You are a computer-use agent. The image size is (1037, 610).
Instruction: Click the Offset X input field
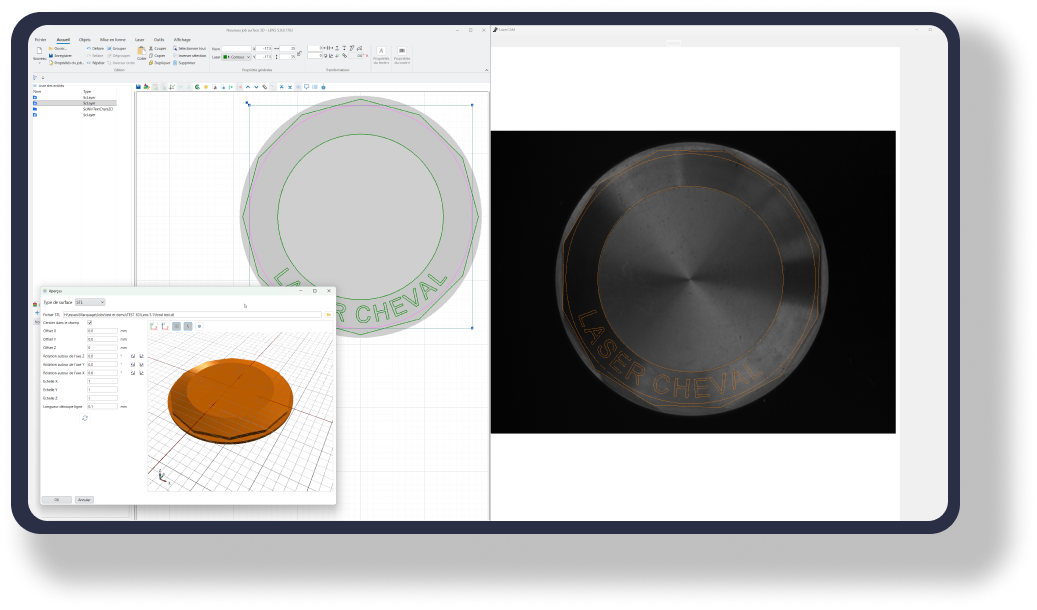102,330
